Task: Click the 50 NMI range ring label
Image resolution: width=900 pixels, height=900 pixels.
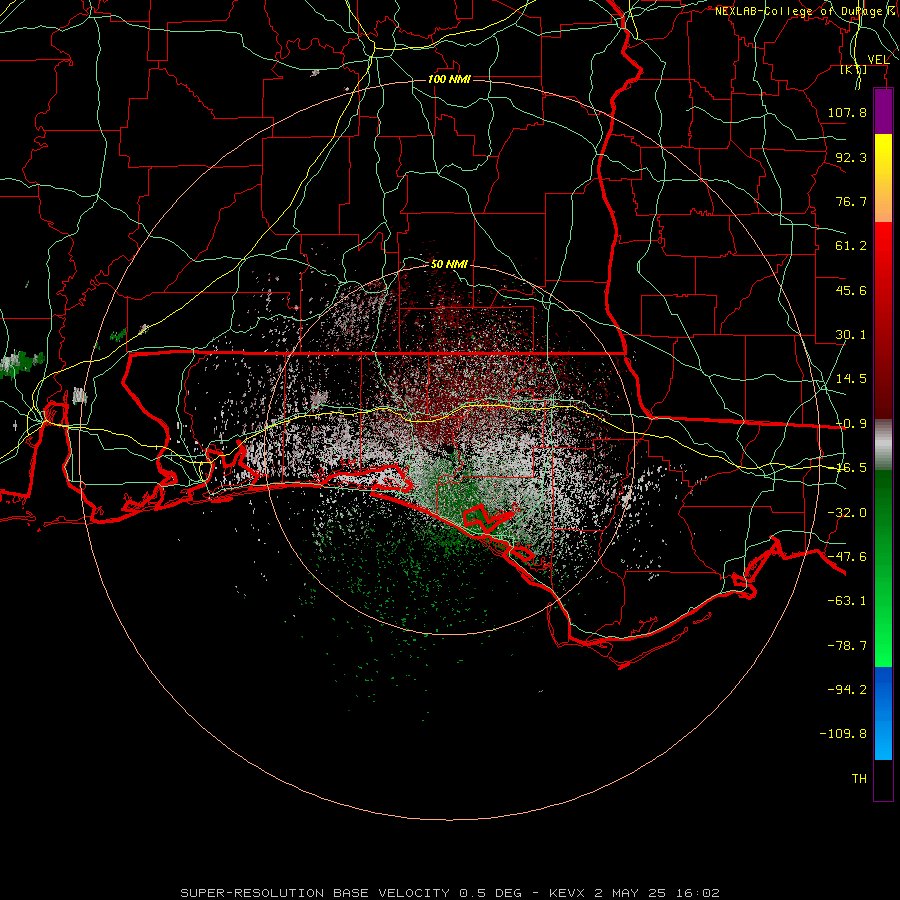Action: point(449,264)
